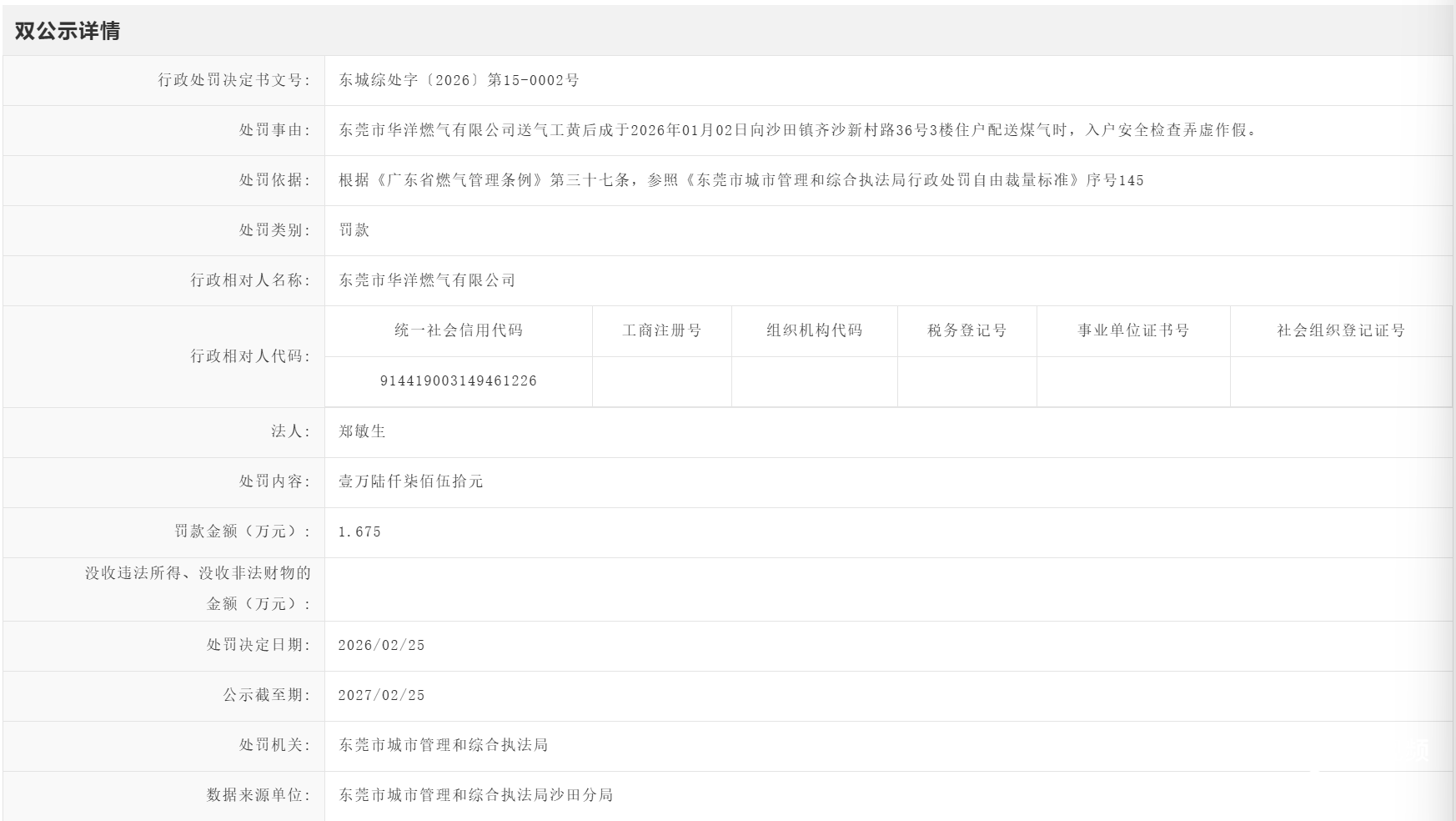
Task: Click the 处罚决定日期 label
Action: (x=259, y=645)
